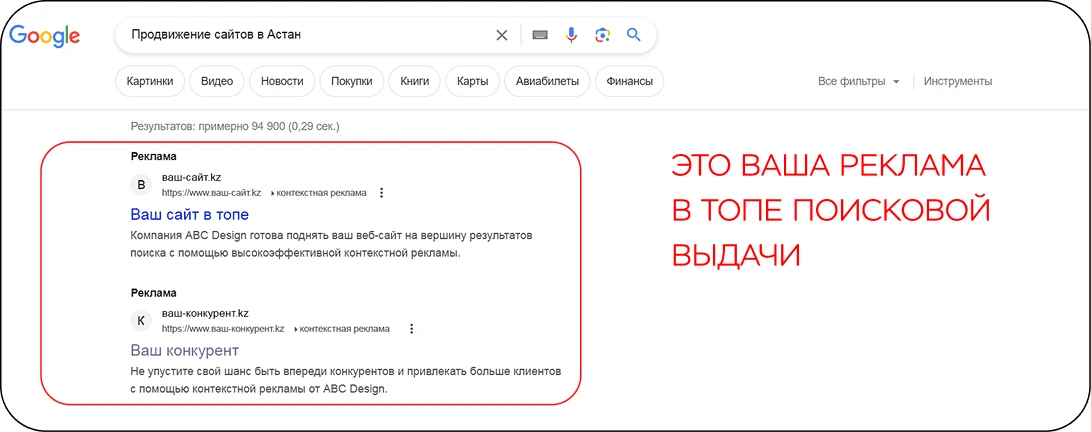The width and height of the screenshot is (1091, 432).
Task: Clear the search query with X icon
Action: 501,35
